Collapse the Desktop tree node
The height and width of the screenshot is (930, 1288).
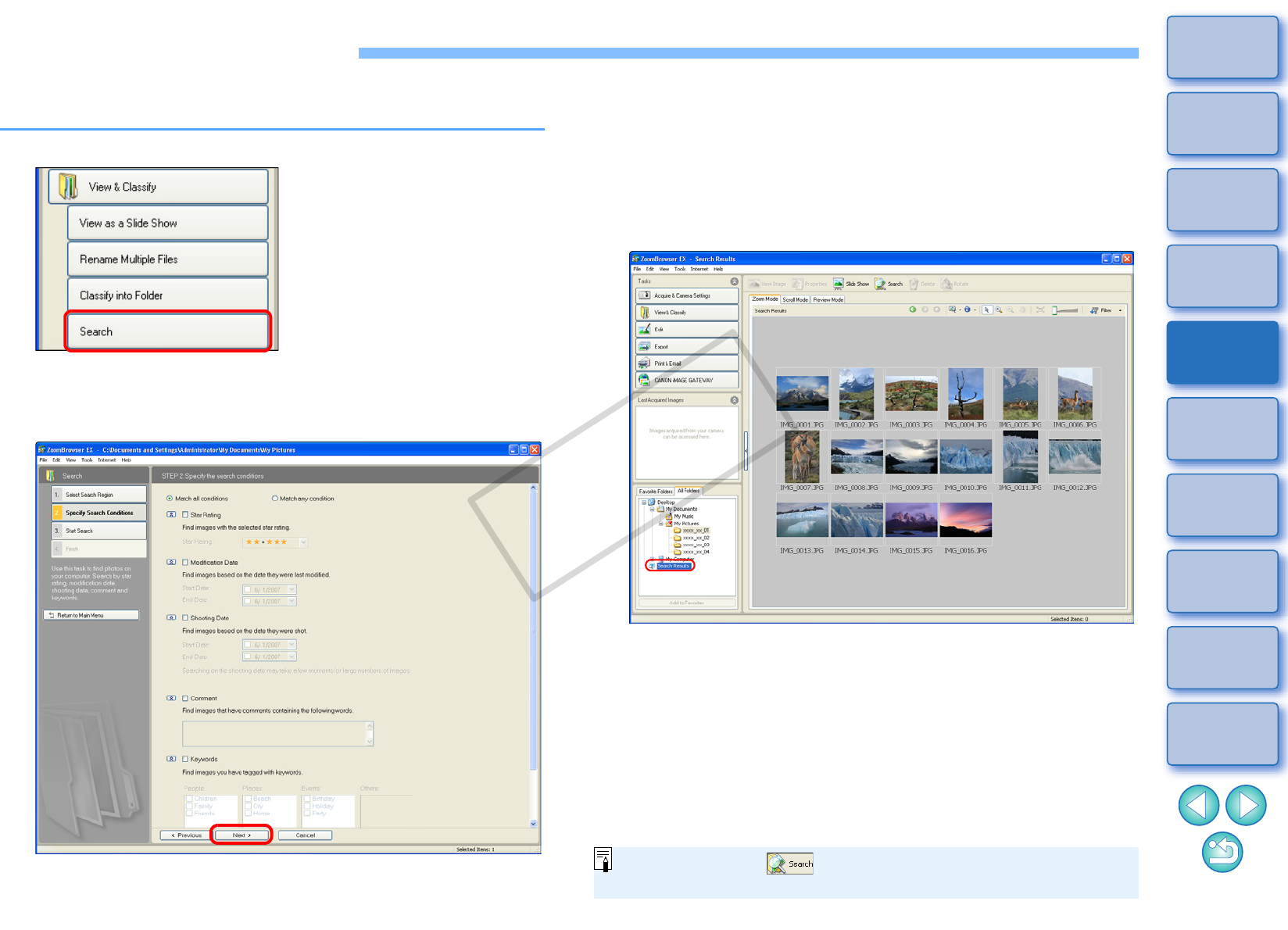click(x=643, y=502)
